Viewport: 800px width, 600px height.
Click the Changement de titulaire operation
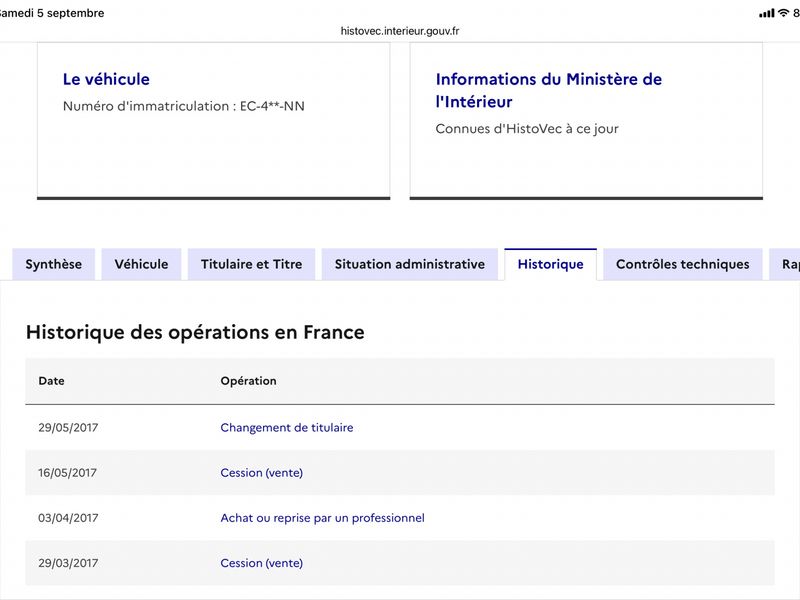287,428
